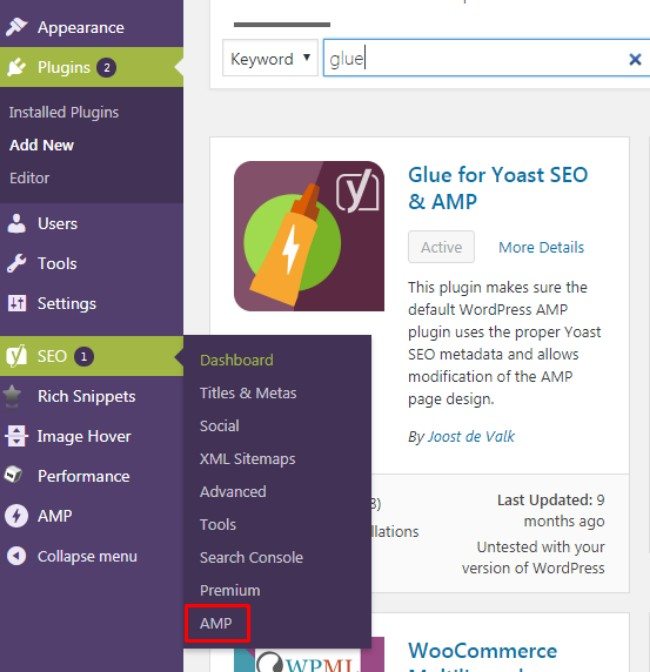Click the Yoast SEO icon in sidebar
The image size is (650, 672).
click(x=17, y=356)
